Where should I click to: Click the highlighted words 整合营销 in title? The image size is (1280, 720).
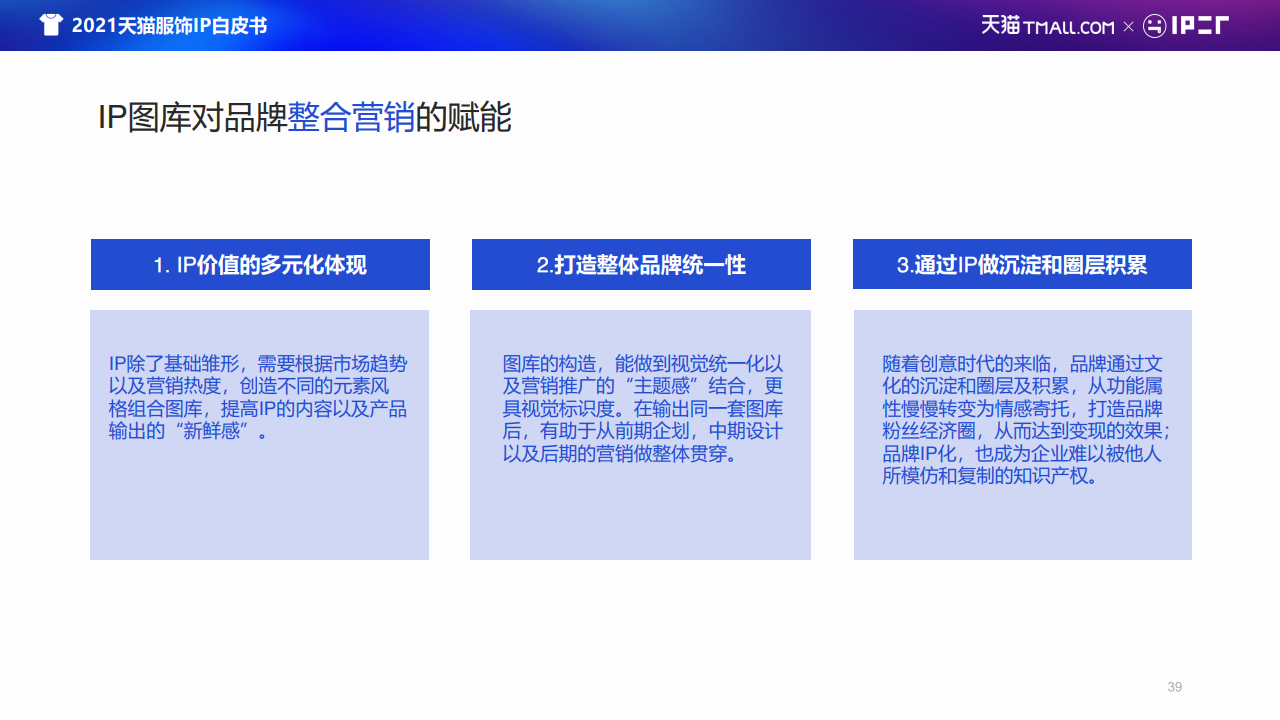click(x=351, y=118)
